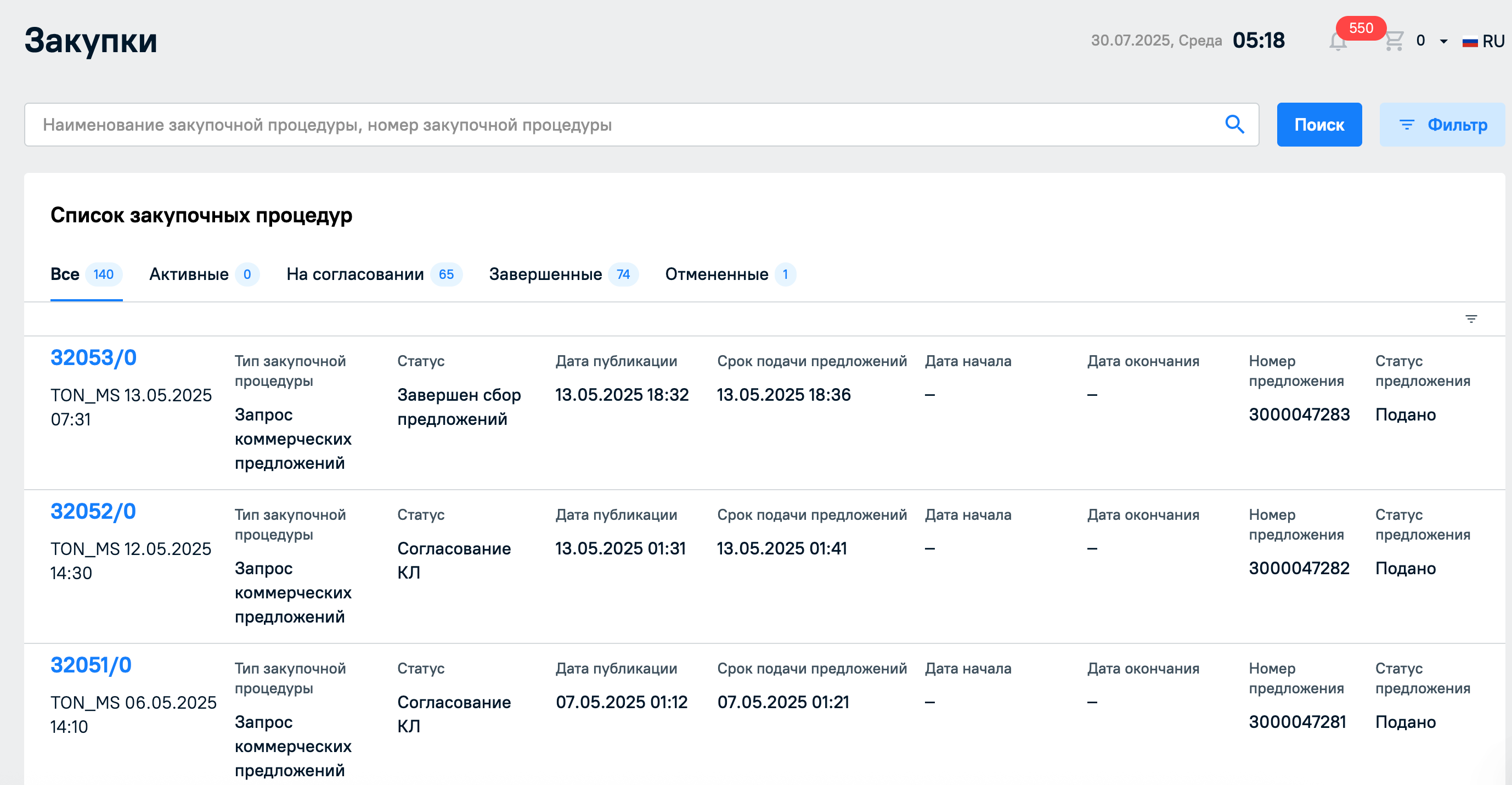The height and width of the screenshot is (785, 1512).
Task: Click proposal number 3000047283
Action: [x=1299, y=414]
